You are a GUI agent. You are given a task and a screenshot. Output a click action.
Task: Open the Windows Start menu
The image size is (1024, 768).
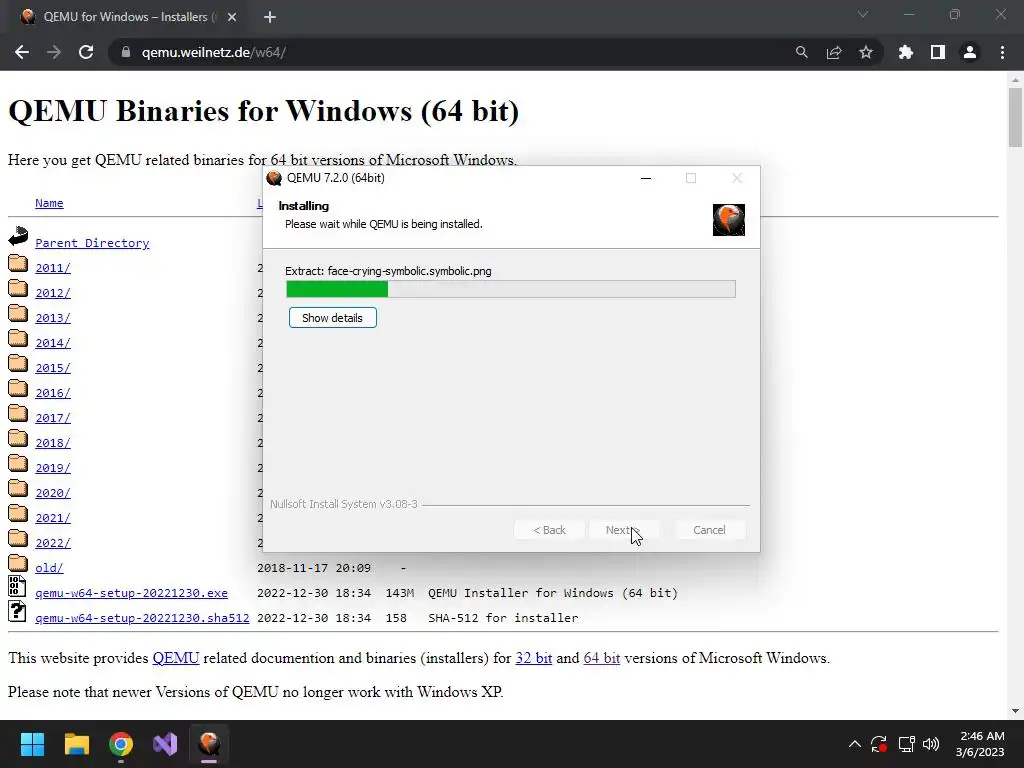[32, 744]
